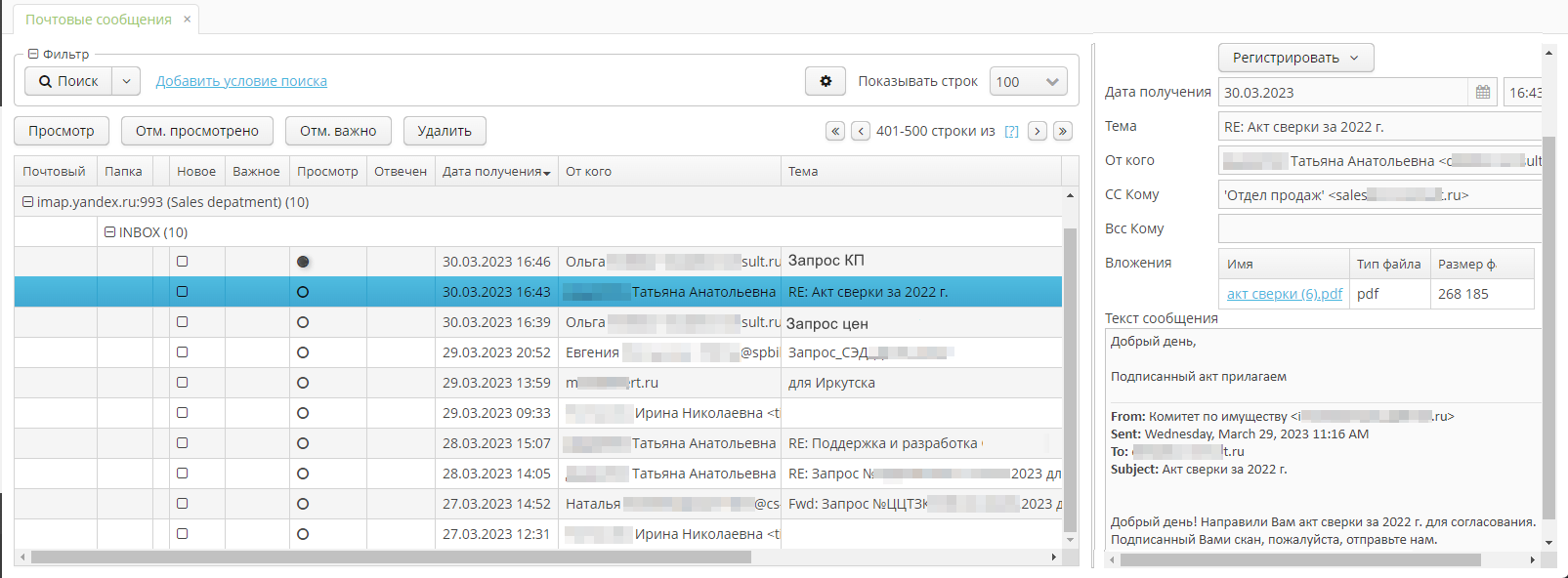Collapse the Фильтр panel
The width and height of the screenshot is (1568, 578).
click(x=33, y=55)
